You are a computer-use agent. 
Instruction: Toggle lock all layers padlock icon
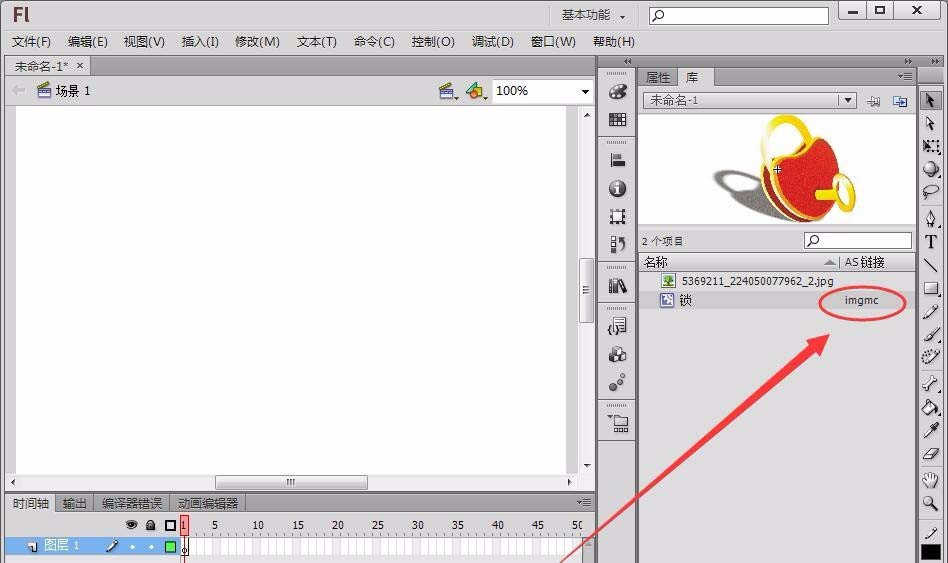click(x=151, y=525)
